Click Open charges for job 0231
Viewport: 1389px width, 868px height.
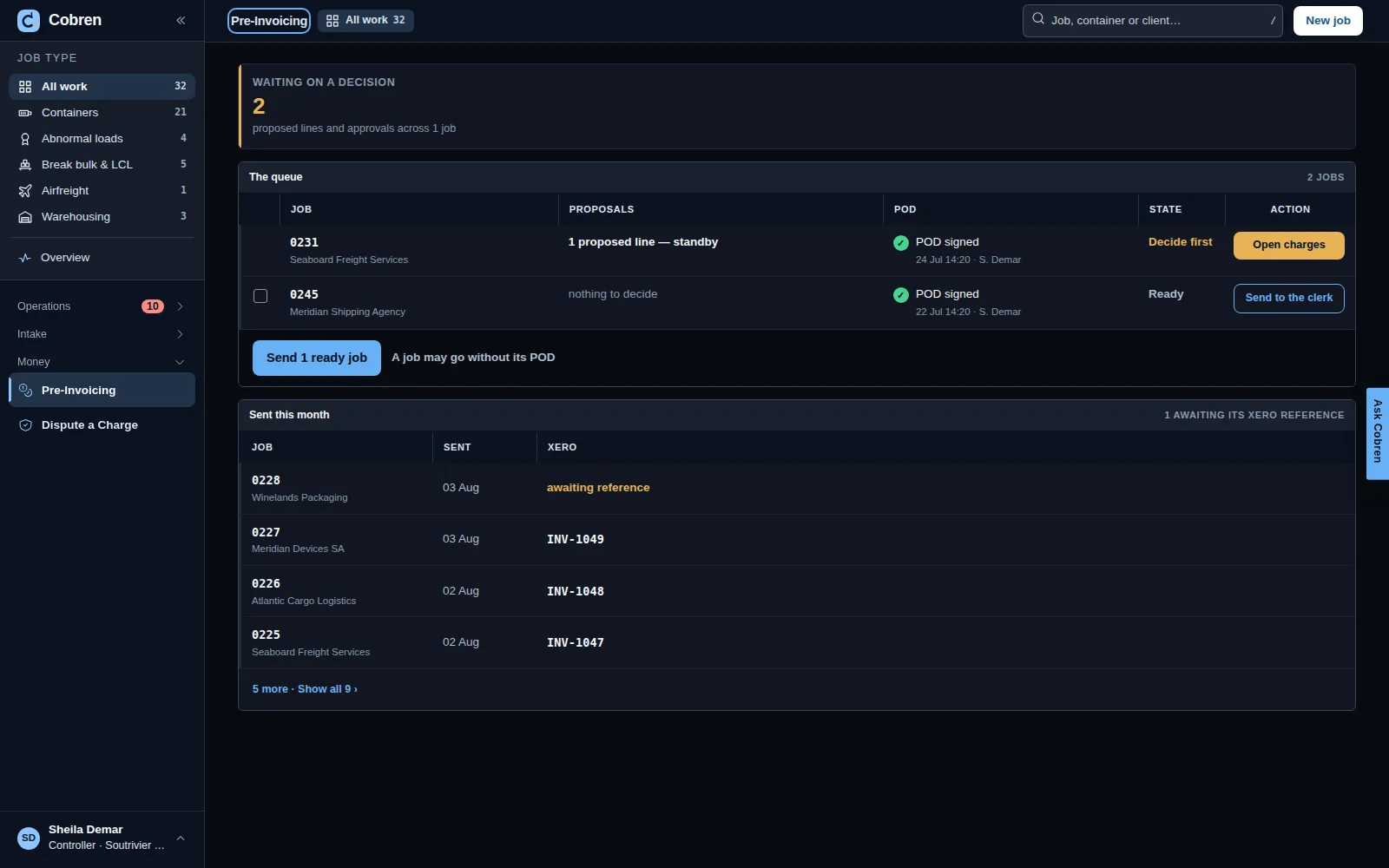tap(1289, 246)
